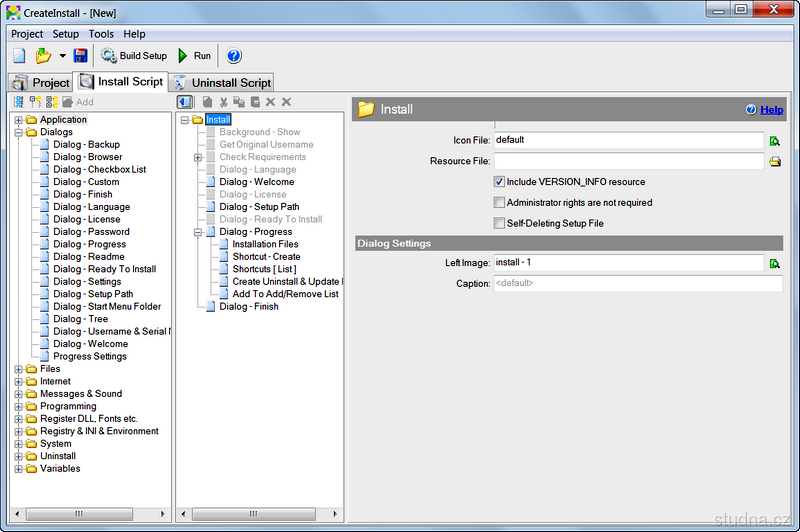Browse Left Image with magnifier icon
800x532 pixels.
point(774,263)
